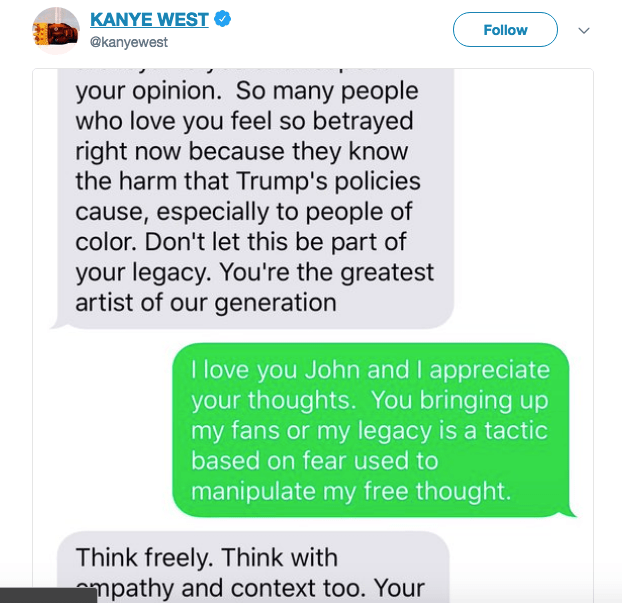Click 'who love you feel so betrayed'

(244, 121)
